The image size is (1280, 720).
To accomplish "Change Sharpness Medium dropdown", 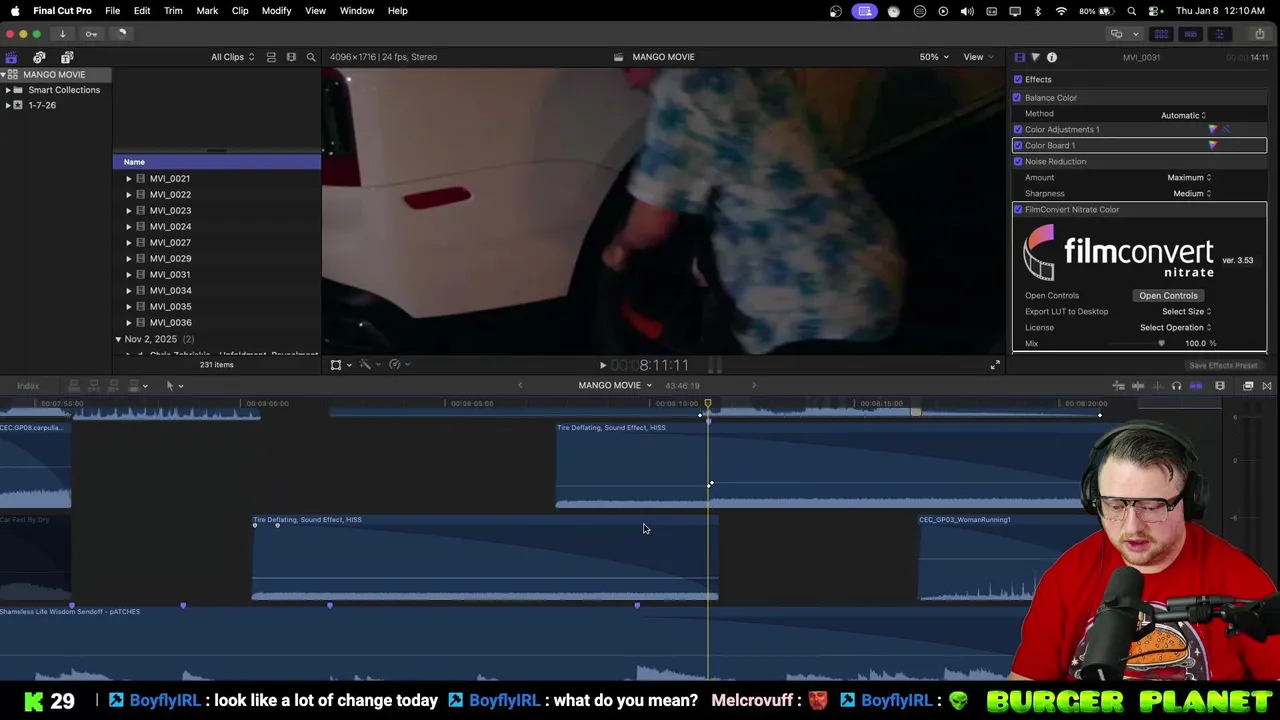I will (1192, 194).
